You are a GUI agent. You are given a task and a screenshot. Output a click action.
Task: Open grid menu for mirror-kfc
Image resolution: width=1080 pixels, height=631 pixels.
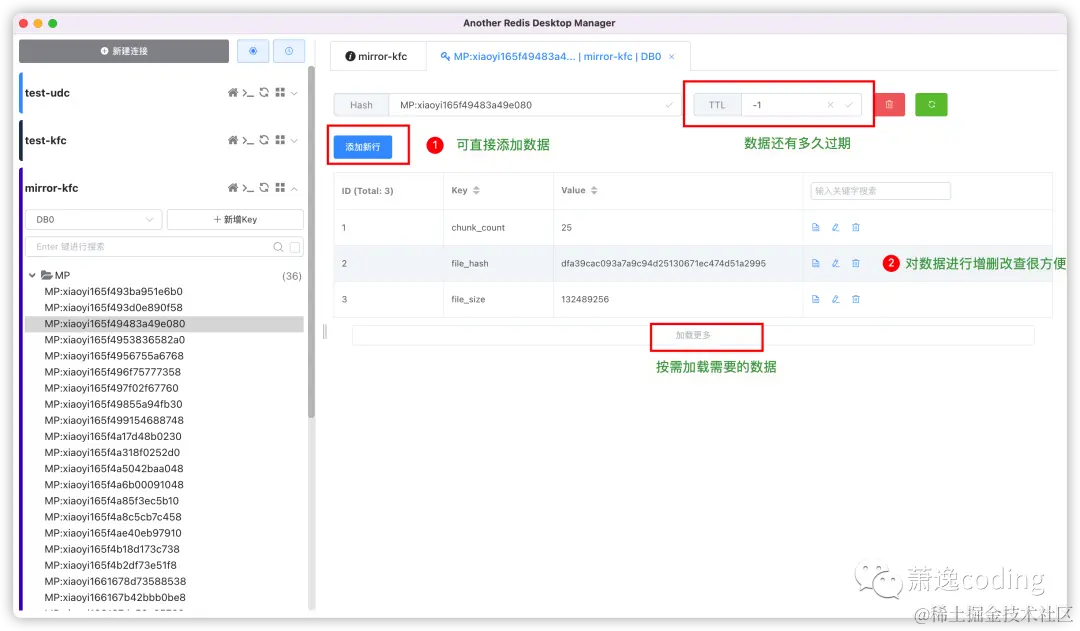pos(280,187)
